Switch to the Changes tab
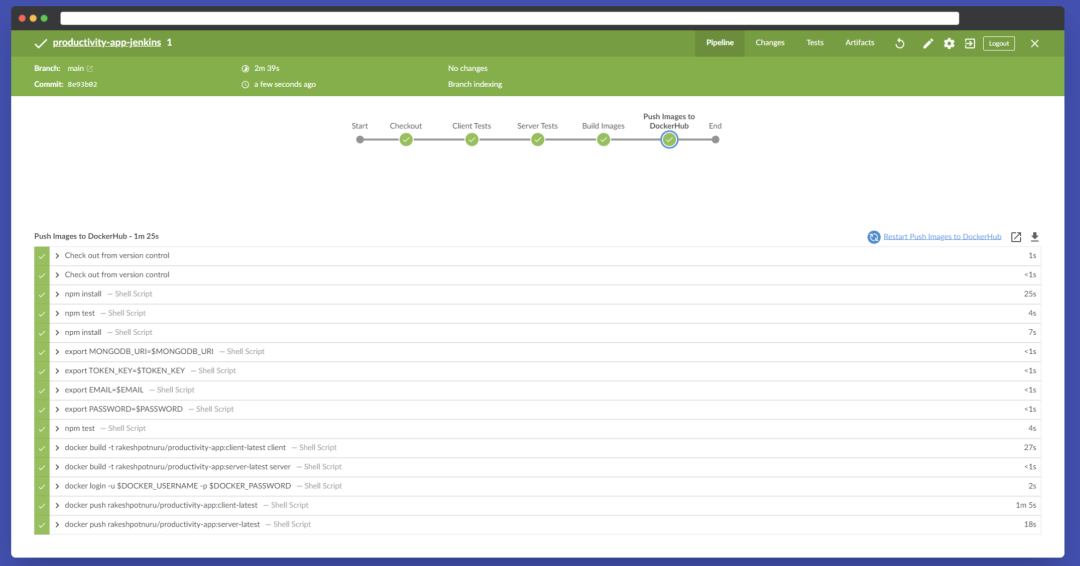The height and width of the screenshot is (566, 1080). 769,43
